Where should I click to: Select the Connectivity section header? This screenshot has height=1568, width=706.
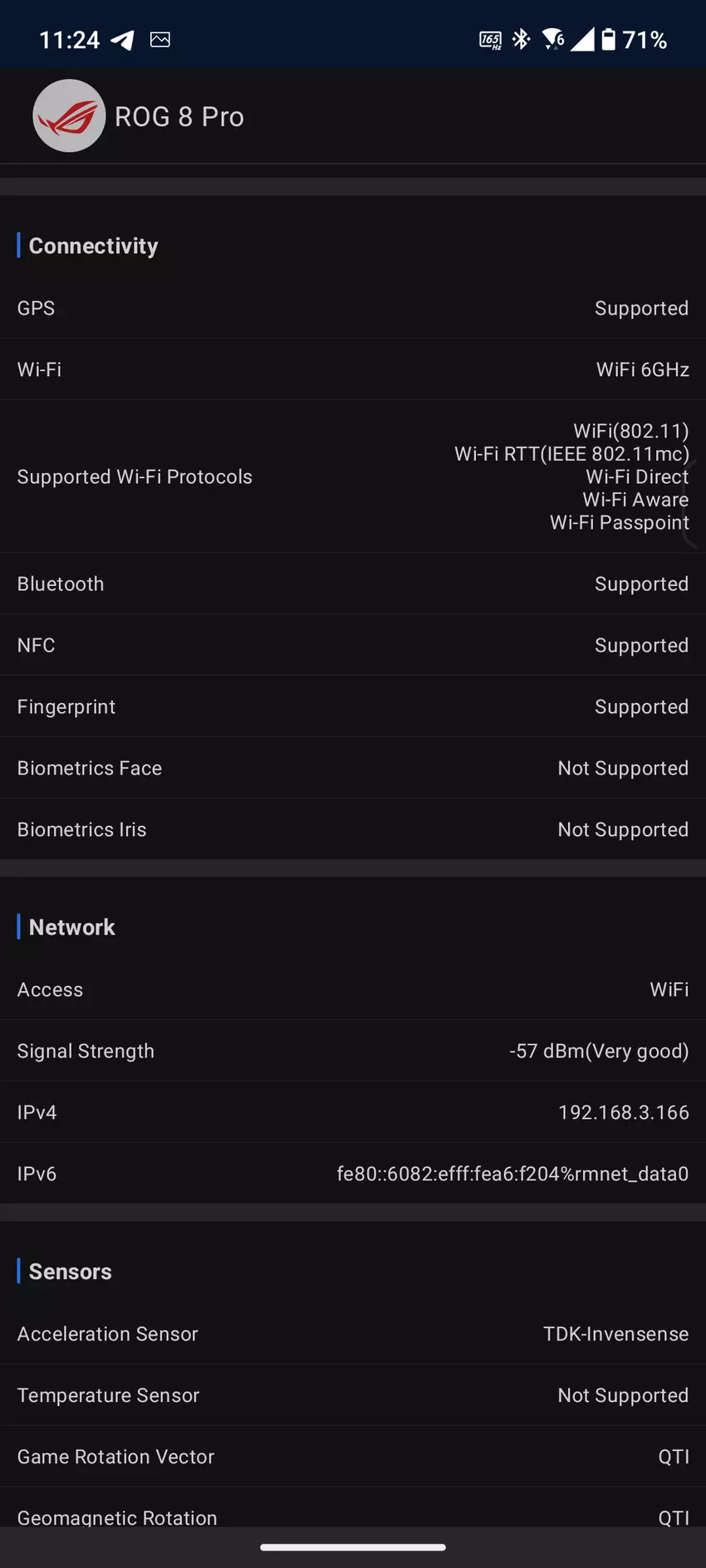[x=93, y=246]
